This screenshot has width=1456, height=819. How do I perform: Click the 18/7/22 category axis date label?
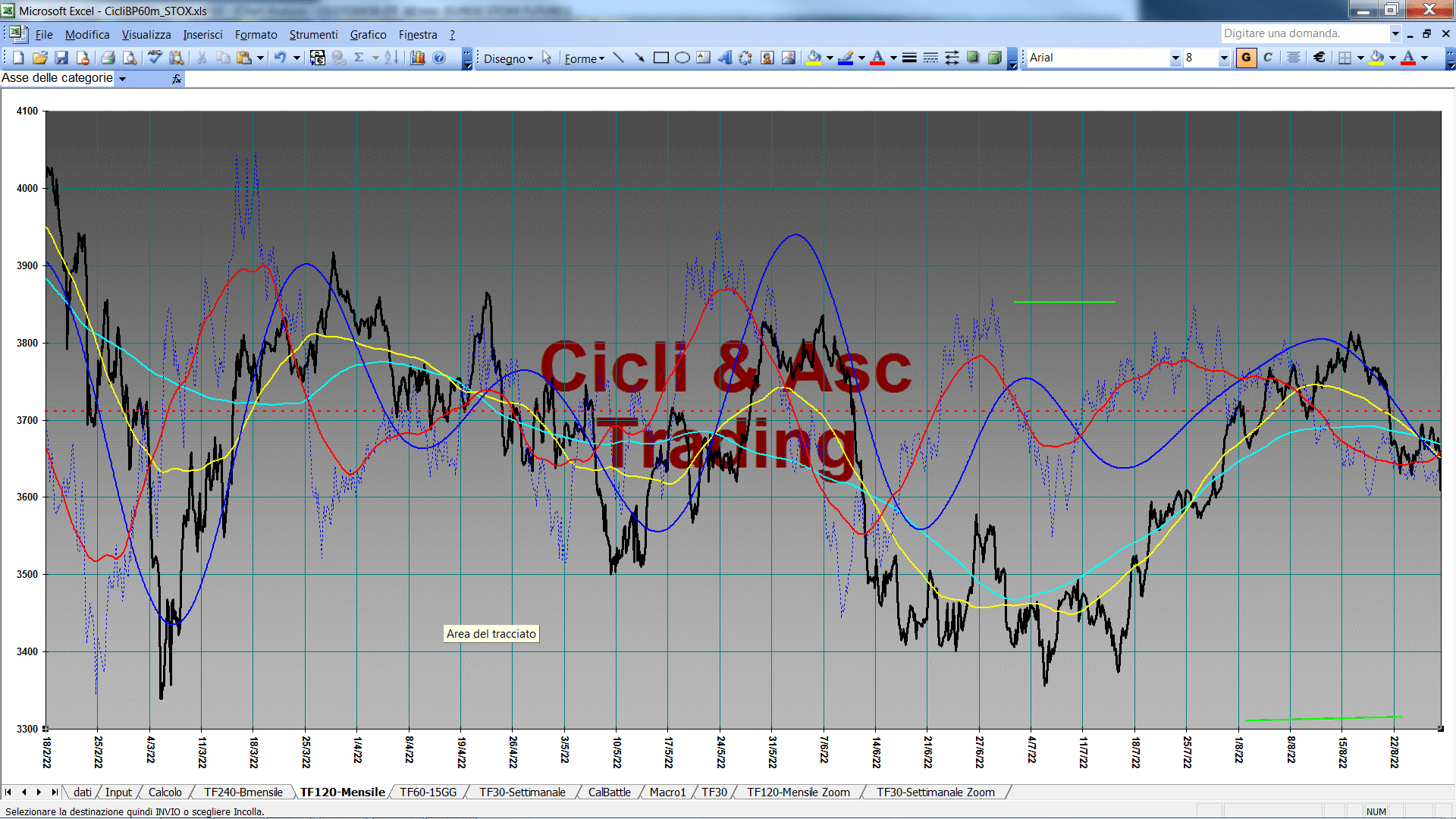coord(1135,752)
